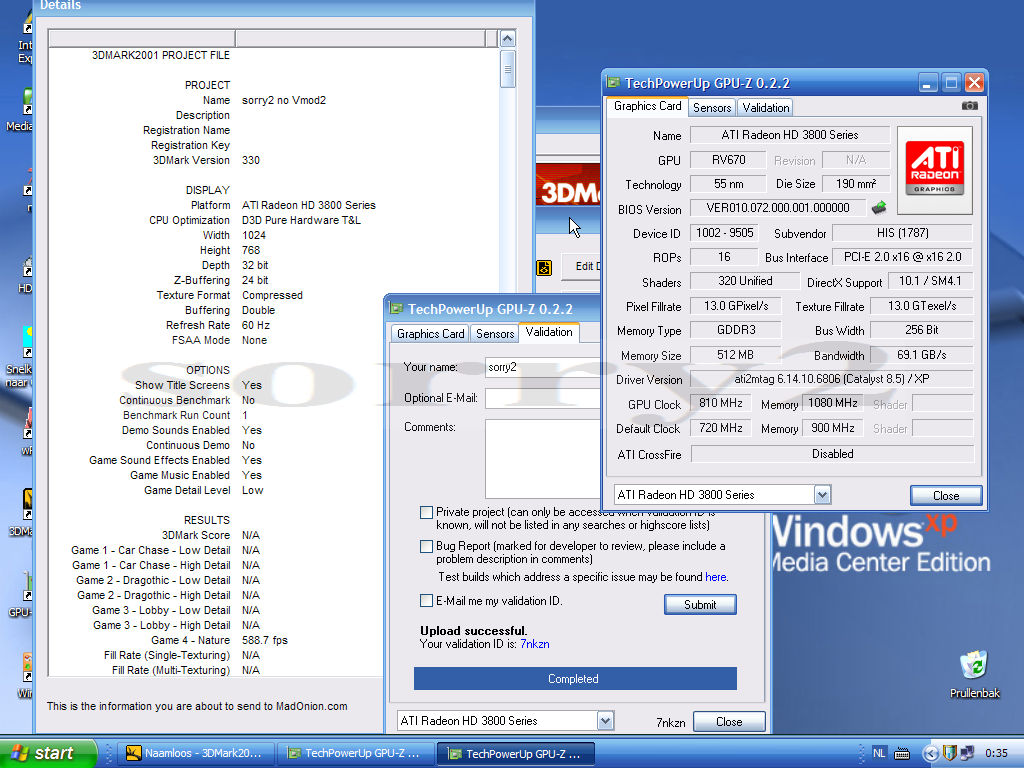Click the camera screenshot icon in GPU-Z

tap(969, 106)
